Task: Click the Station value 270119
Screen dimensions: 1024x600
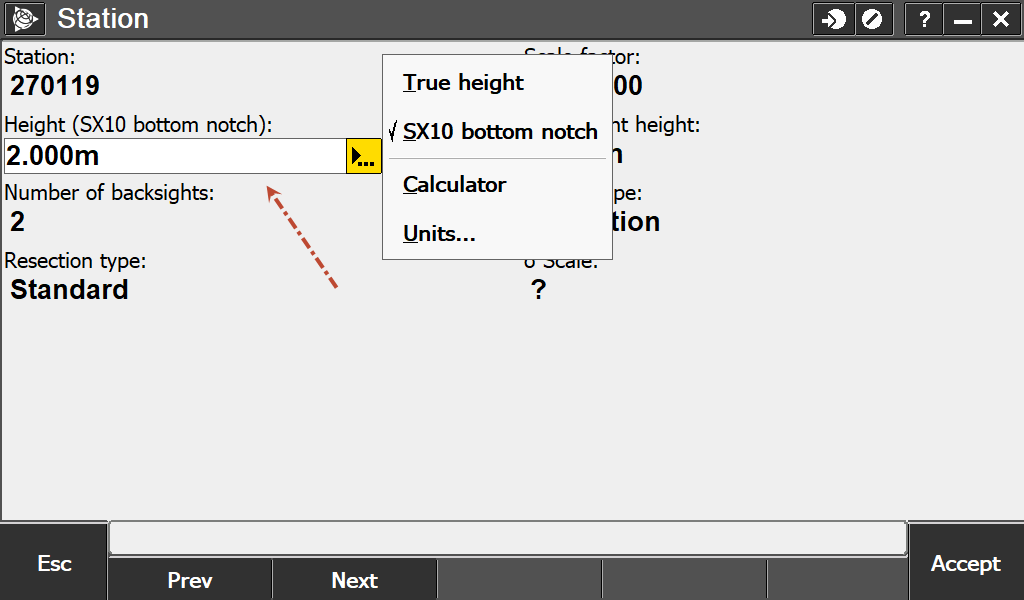Action: pos(55,86)
